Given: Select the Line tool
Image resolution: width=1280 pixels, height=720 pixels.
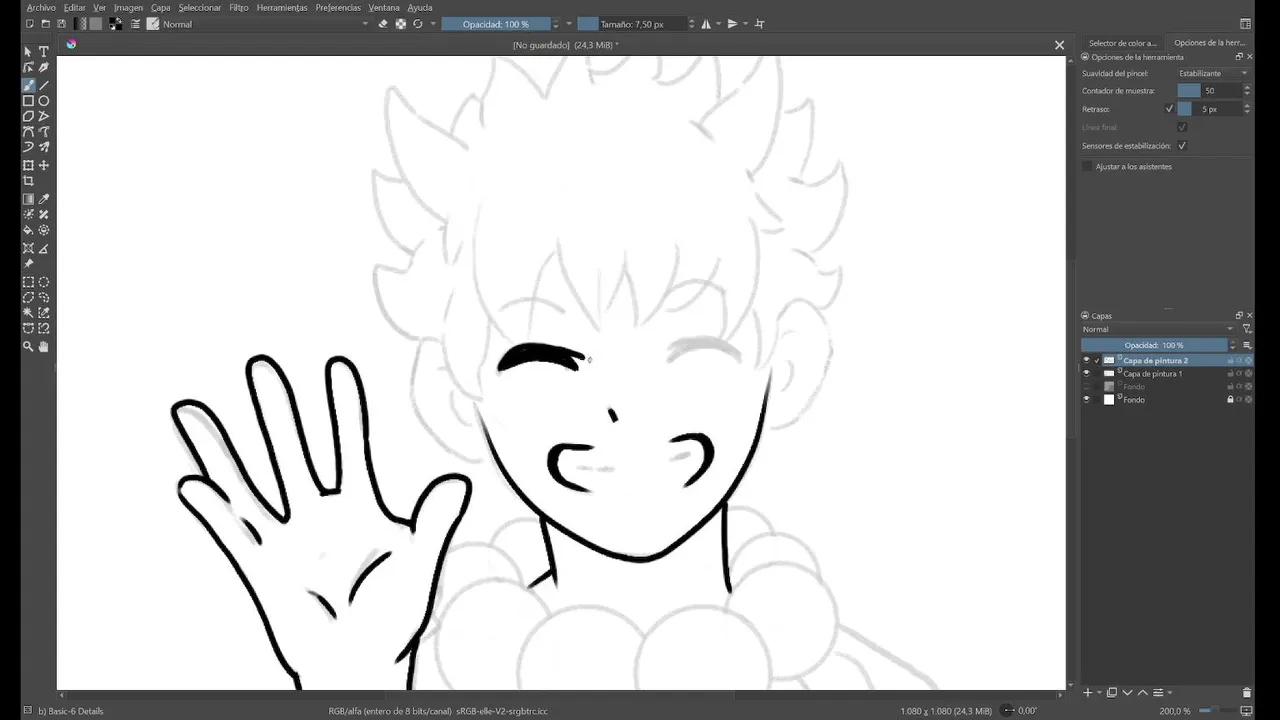Looking at the screenshot, I should click(44, 85).
